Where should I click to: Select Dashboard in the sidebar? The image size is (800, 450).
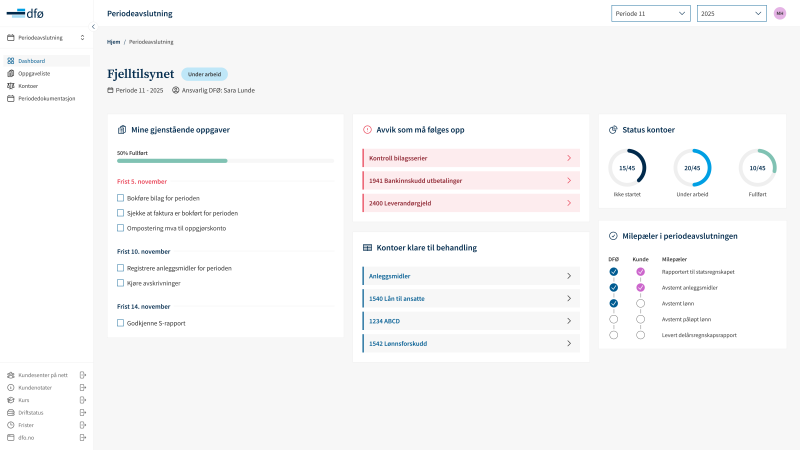(46, 61)
